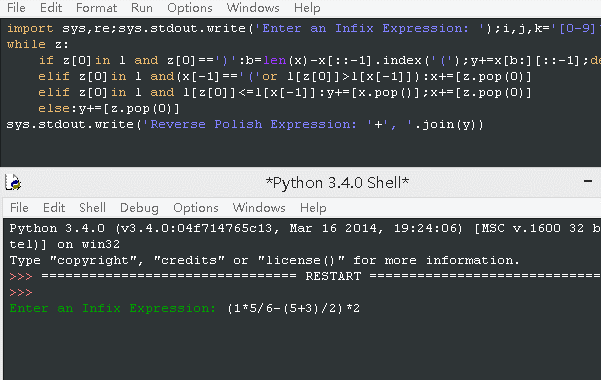This screenshot has height=380, width=601.
Task: Open the Format menu
Action: pyautogui.click(x=96, y=8)
